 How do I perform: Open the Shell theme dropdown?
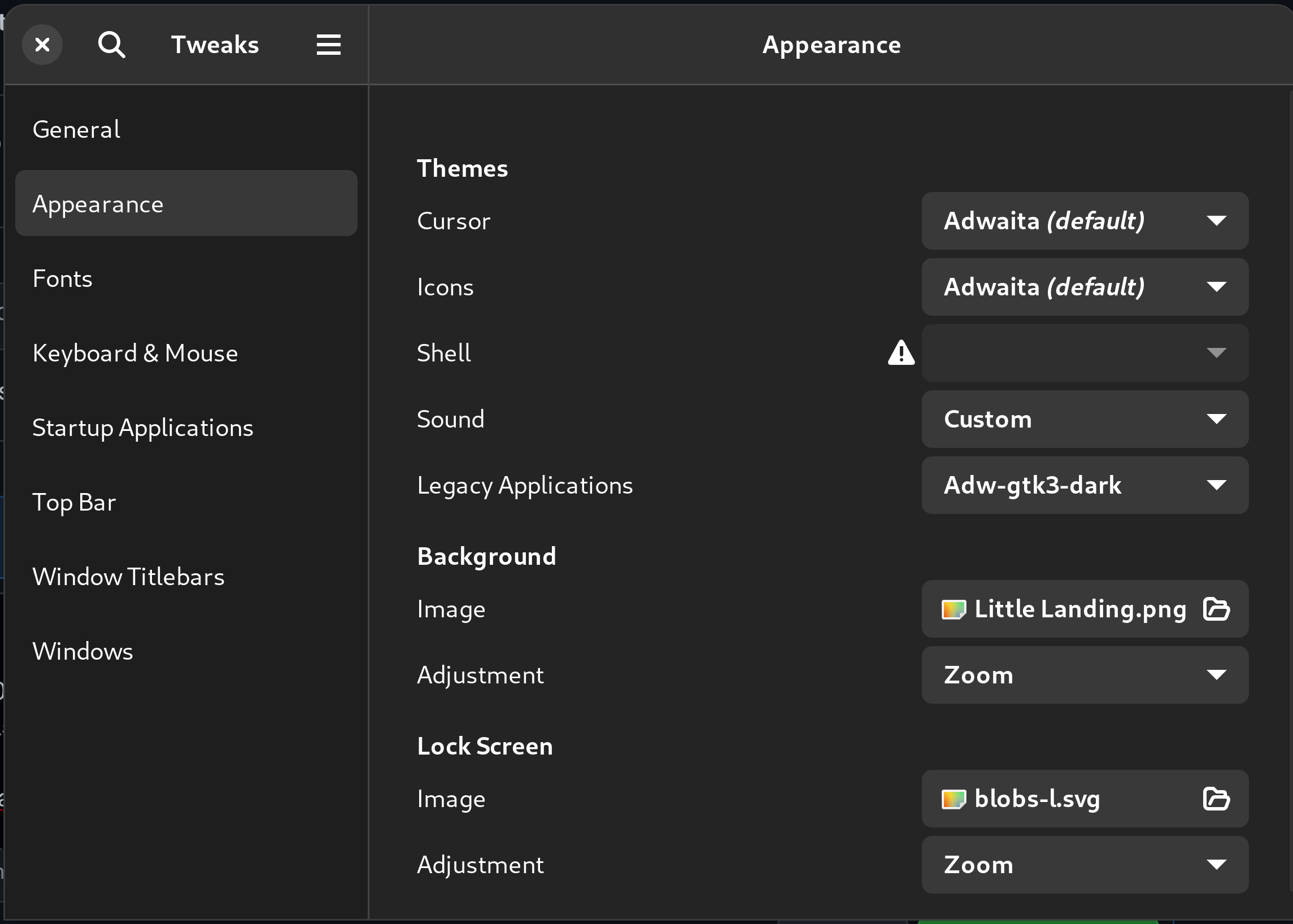(1083, 353)
